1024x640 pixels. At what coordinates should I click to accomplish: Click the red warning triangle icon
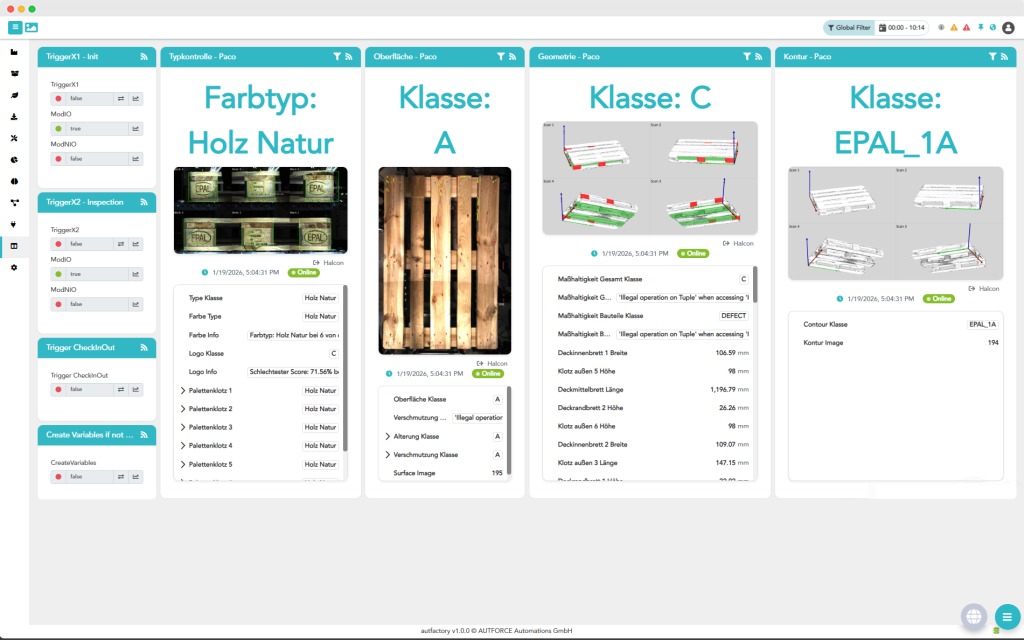(x=966, y=28)
